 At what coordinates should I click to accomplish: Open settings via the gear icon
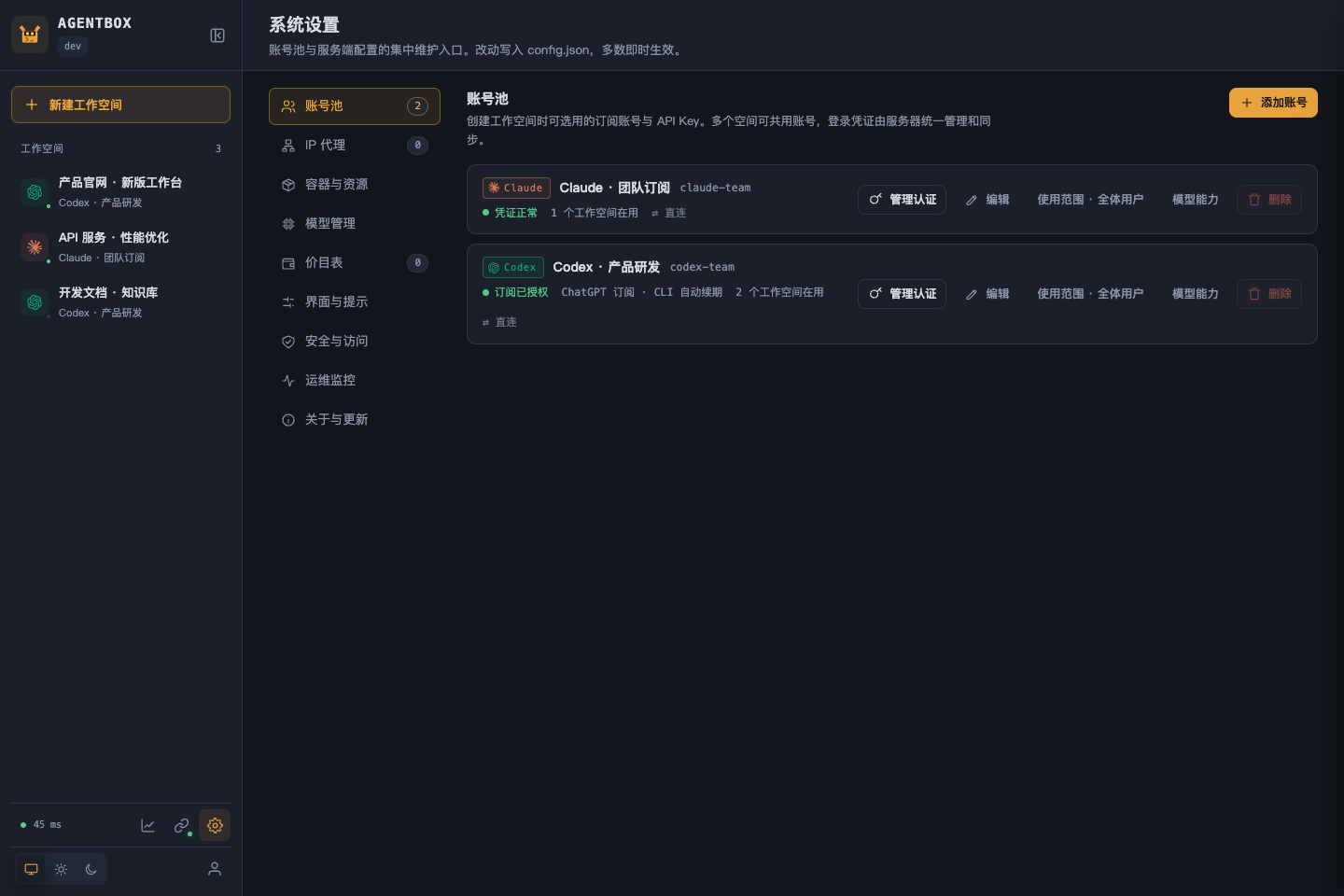(215, 825)
